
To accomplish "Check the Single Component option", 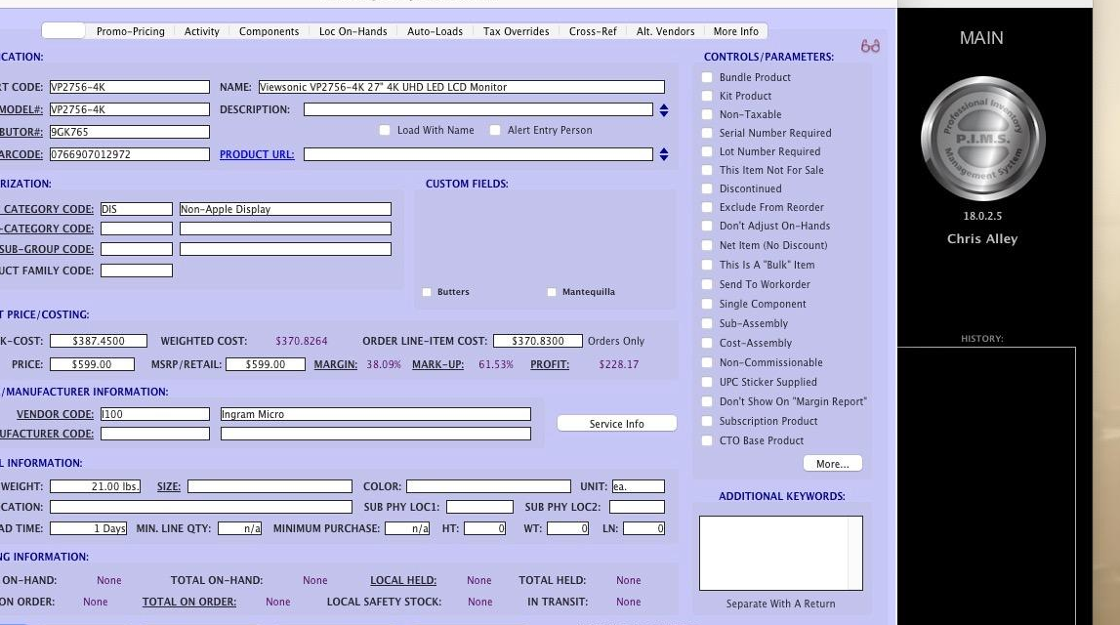I will click(707, 304).
